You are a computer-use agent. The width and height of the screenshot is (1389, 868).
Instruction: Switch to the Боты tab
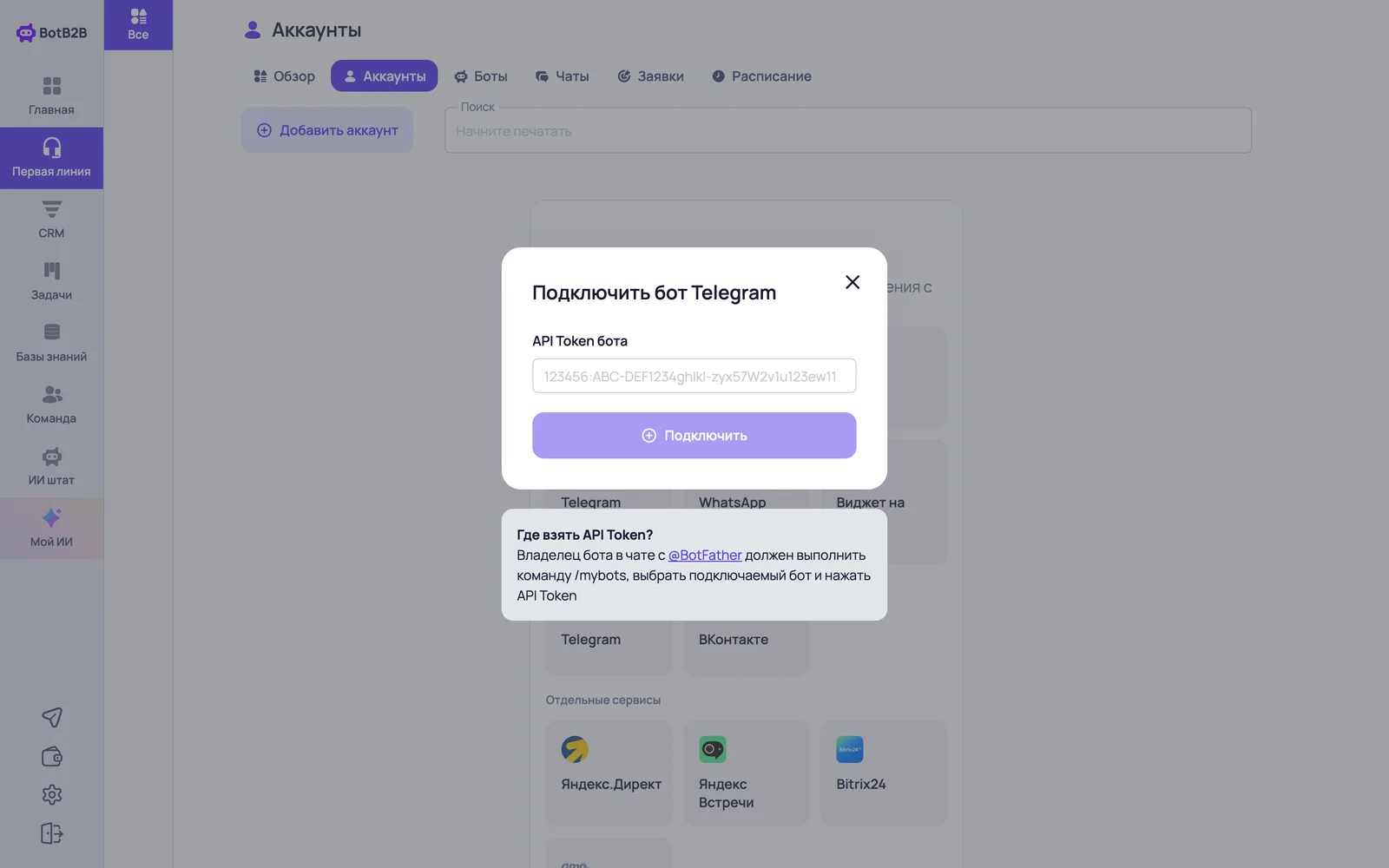point(481,76)
